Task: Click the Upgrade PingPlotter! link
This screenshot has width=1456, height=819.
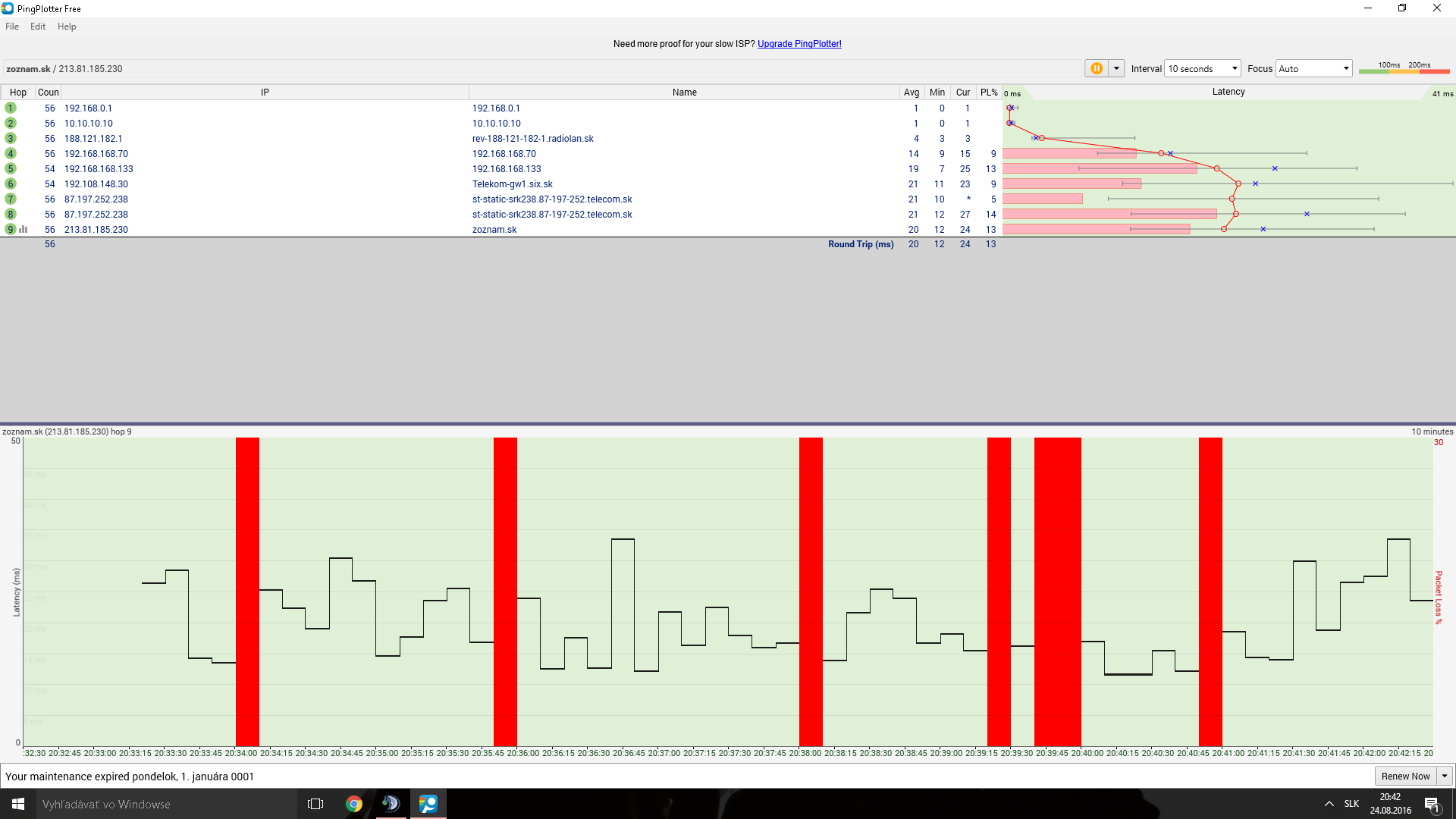Action: (x=799, y=44)
